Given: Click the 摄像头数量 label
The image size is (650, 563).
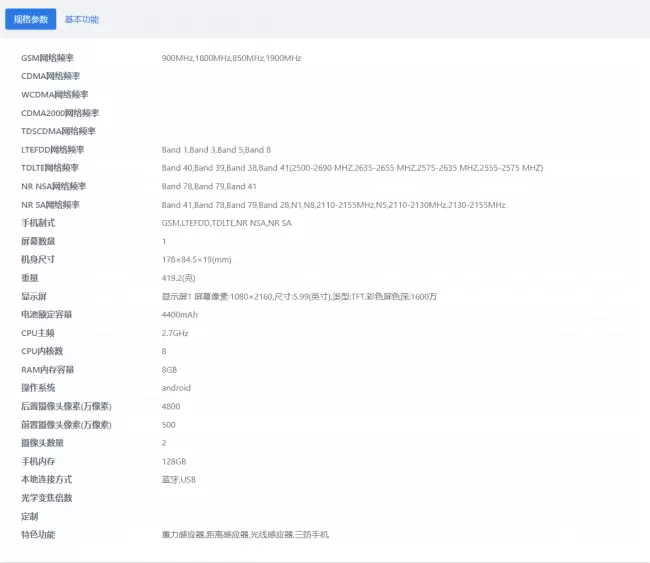Looking at the screenshot, I should tap(42, 443).
